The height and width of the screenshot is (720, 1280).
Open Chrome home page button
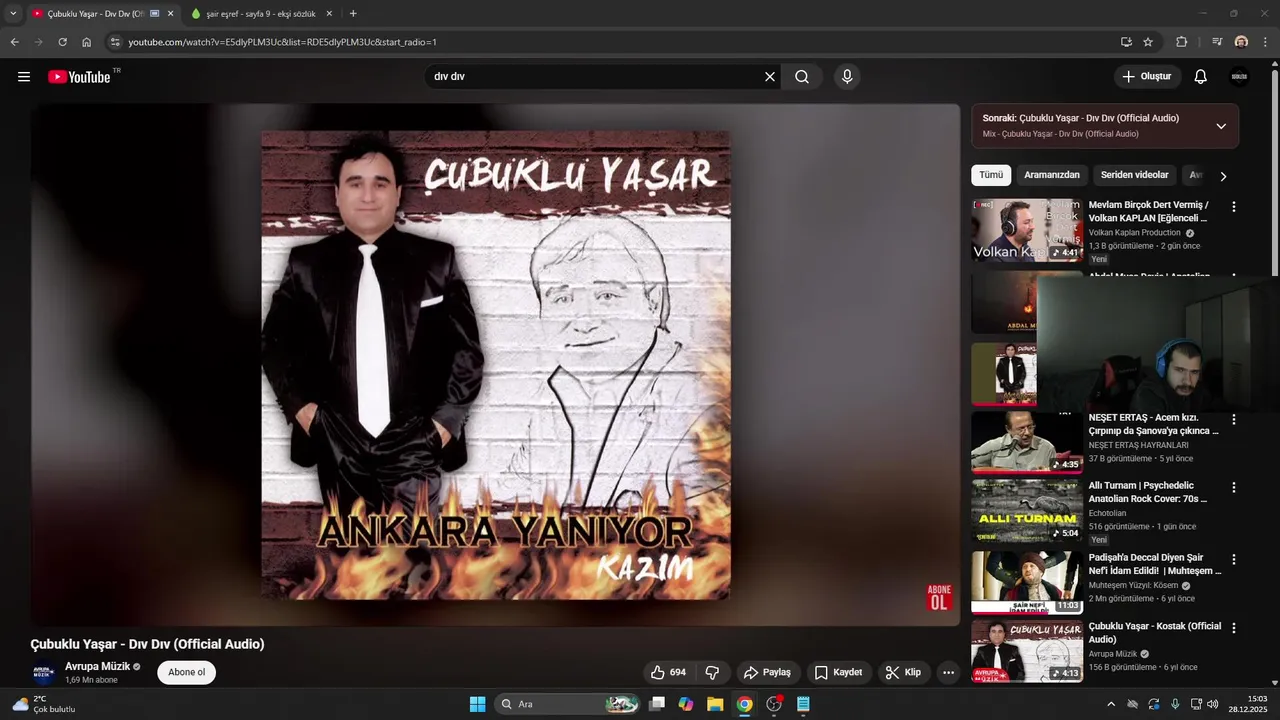click(87, 42)
